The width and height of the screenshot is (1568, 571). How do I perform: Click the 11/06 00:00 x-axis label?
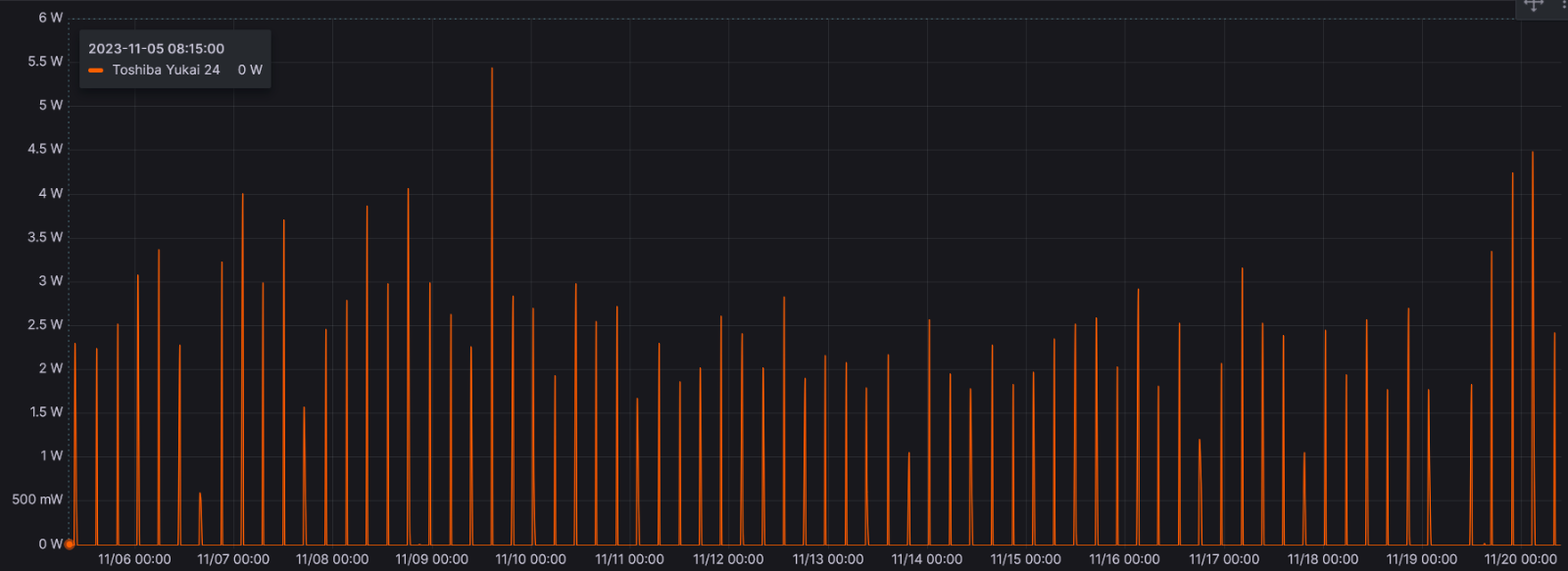(x=134, y=559)
